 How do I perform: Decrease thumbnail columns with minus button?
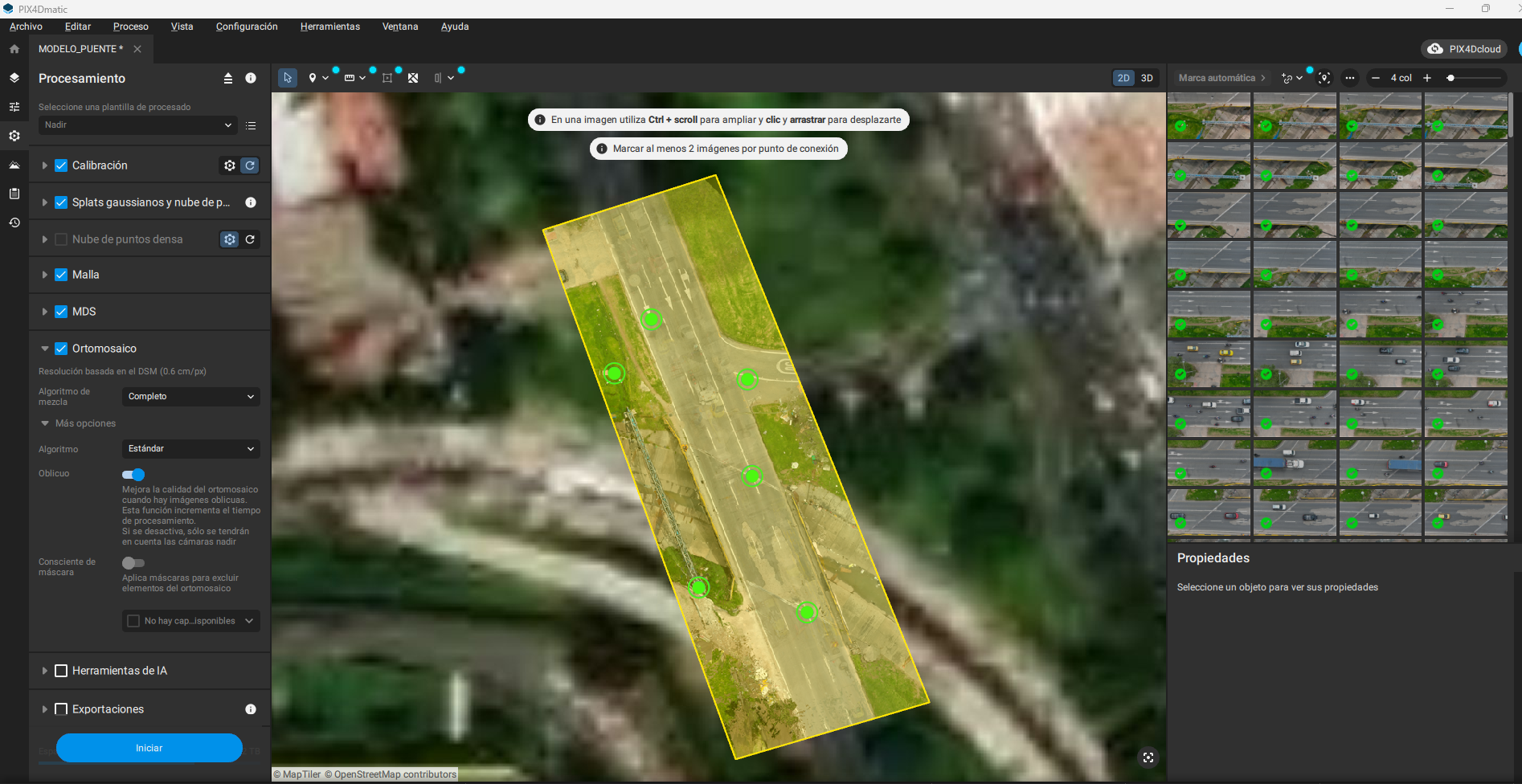coord(1376,78)
